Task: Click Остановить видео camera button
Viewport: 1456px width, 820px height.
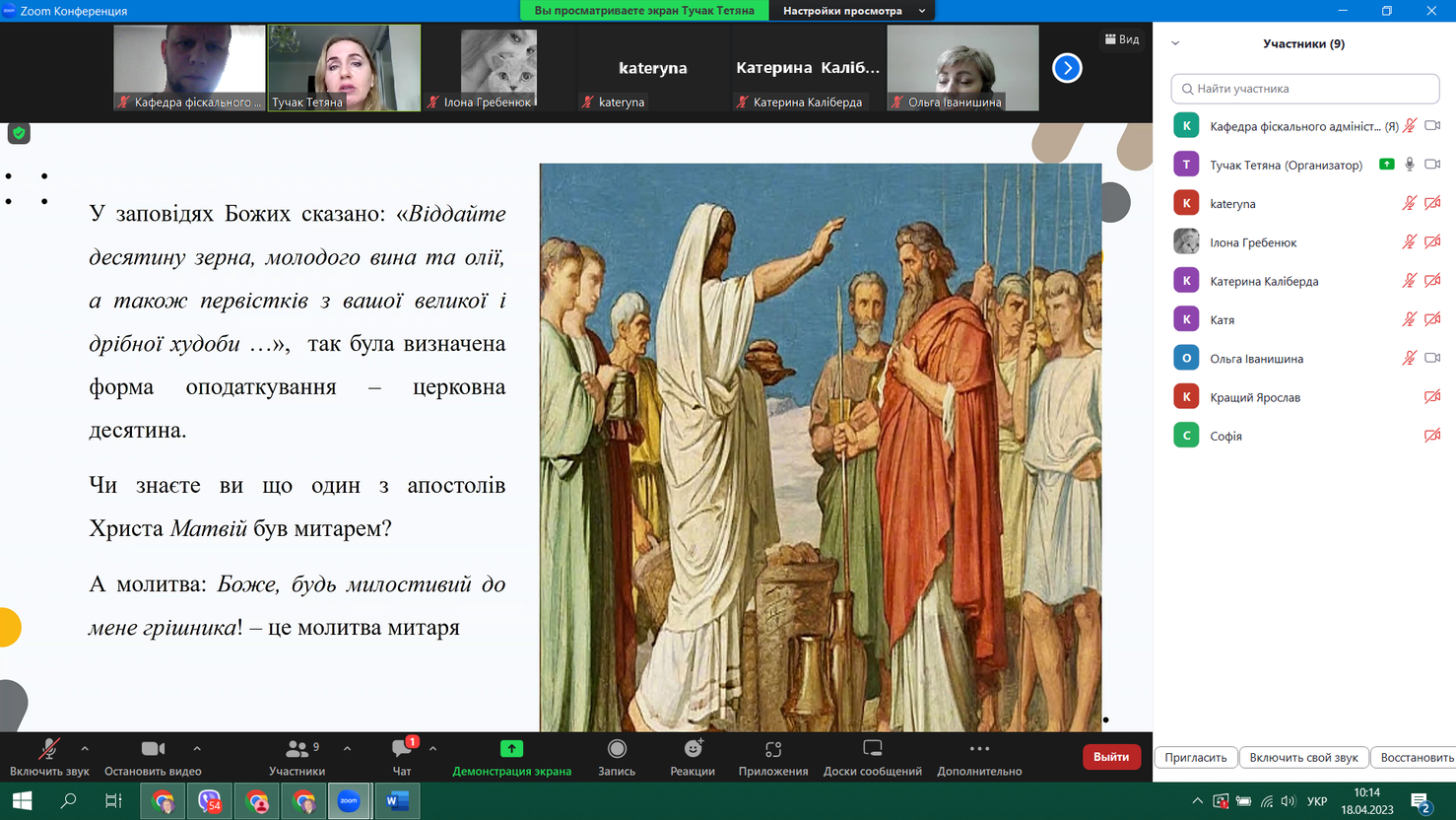Action: (153, 757)
